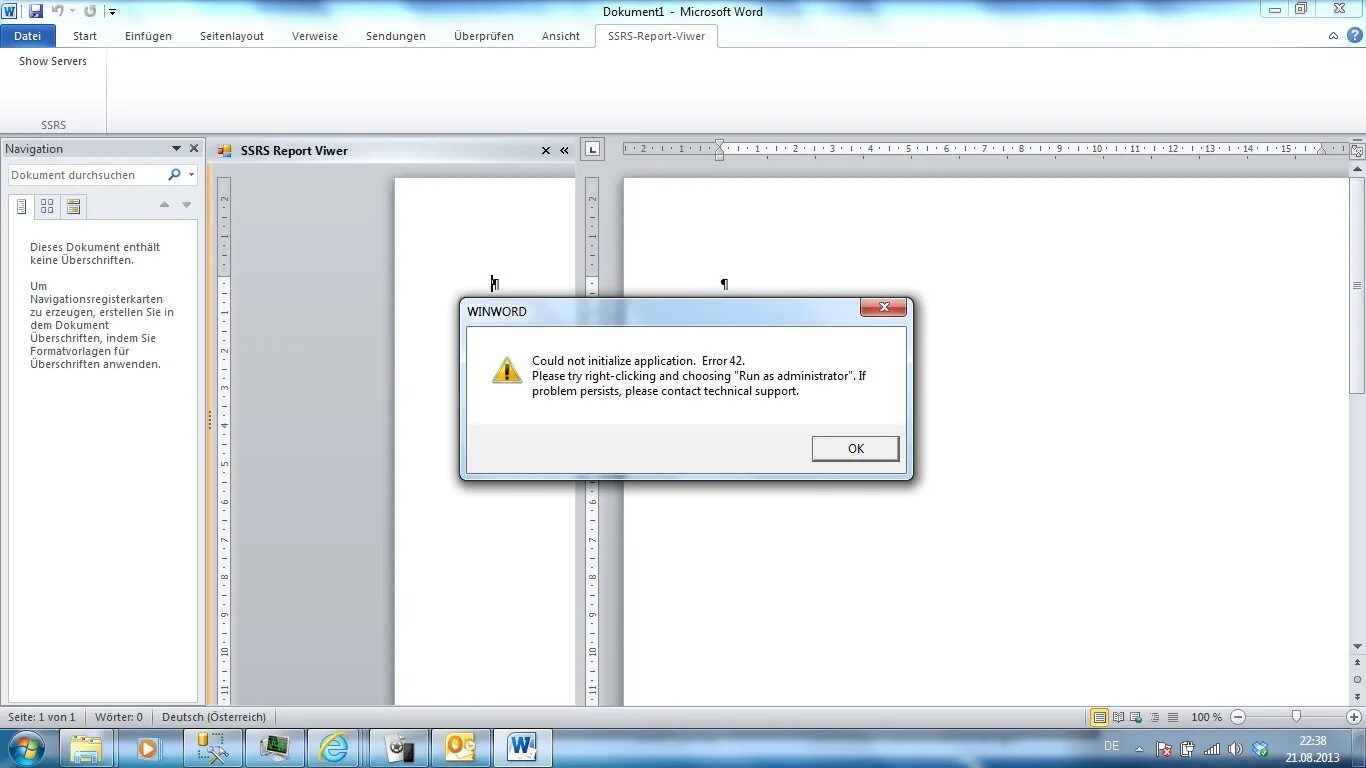1366x768 pixels.
Task: Switch to Web Layout view icon
Action: point(1137,717)
